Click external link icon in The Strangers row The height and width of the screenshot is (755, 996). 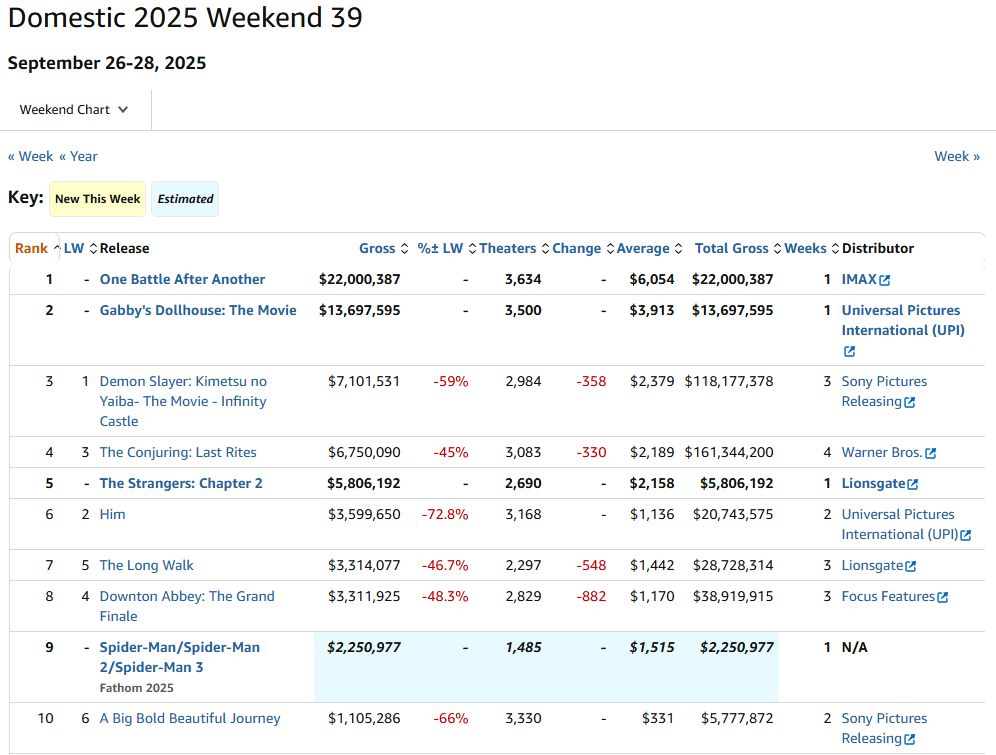(x=913, y=484)
